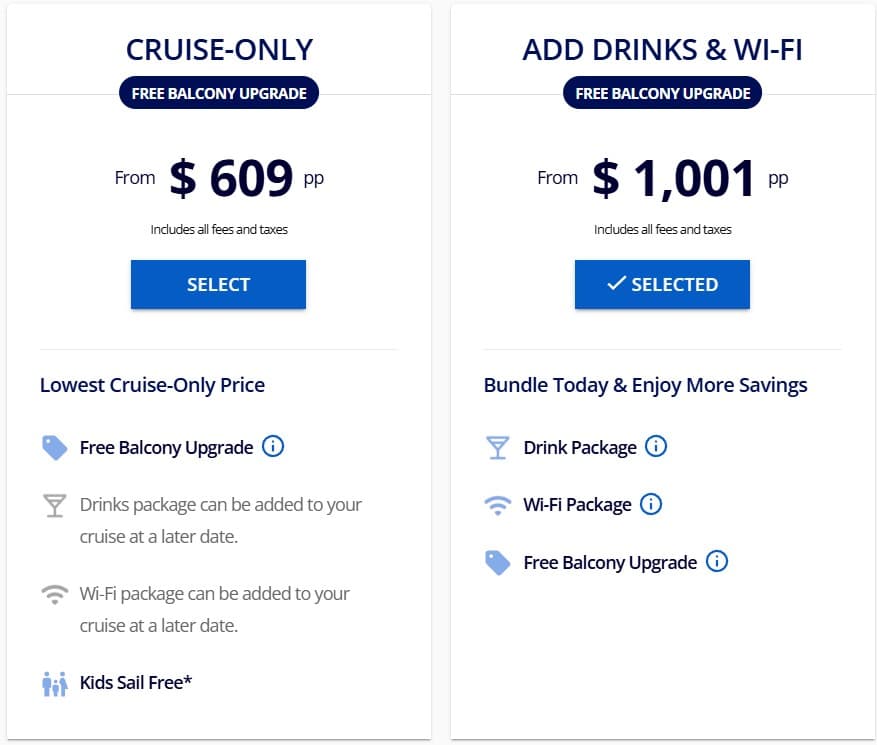
Task: Open Drink Package info icon
Action: [656, 446]
